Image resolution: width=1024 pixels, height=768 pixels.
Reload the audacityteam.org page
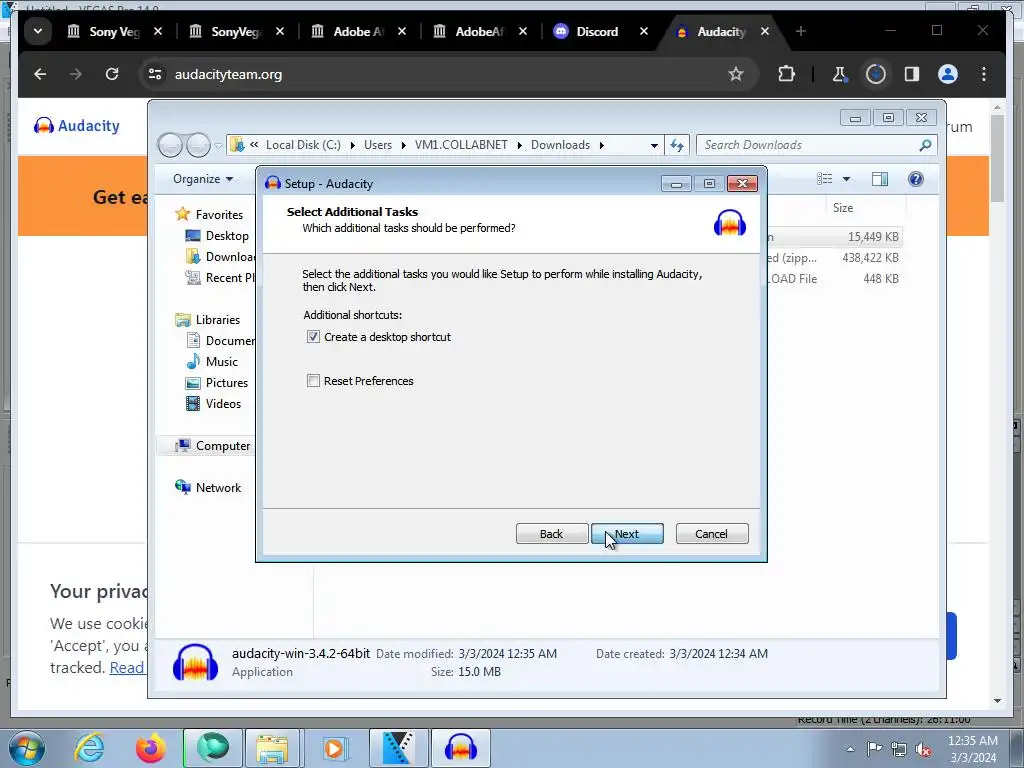tap(112, 74)
